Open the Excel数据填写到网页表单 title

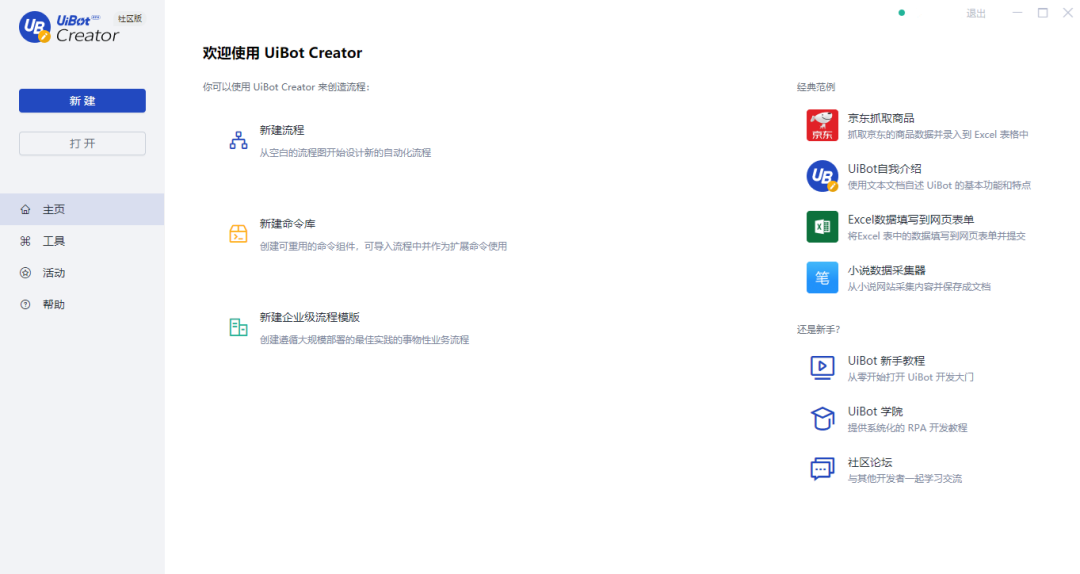(911, 219)
